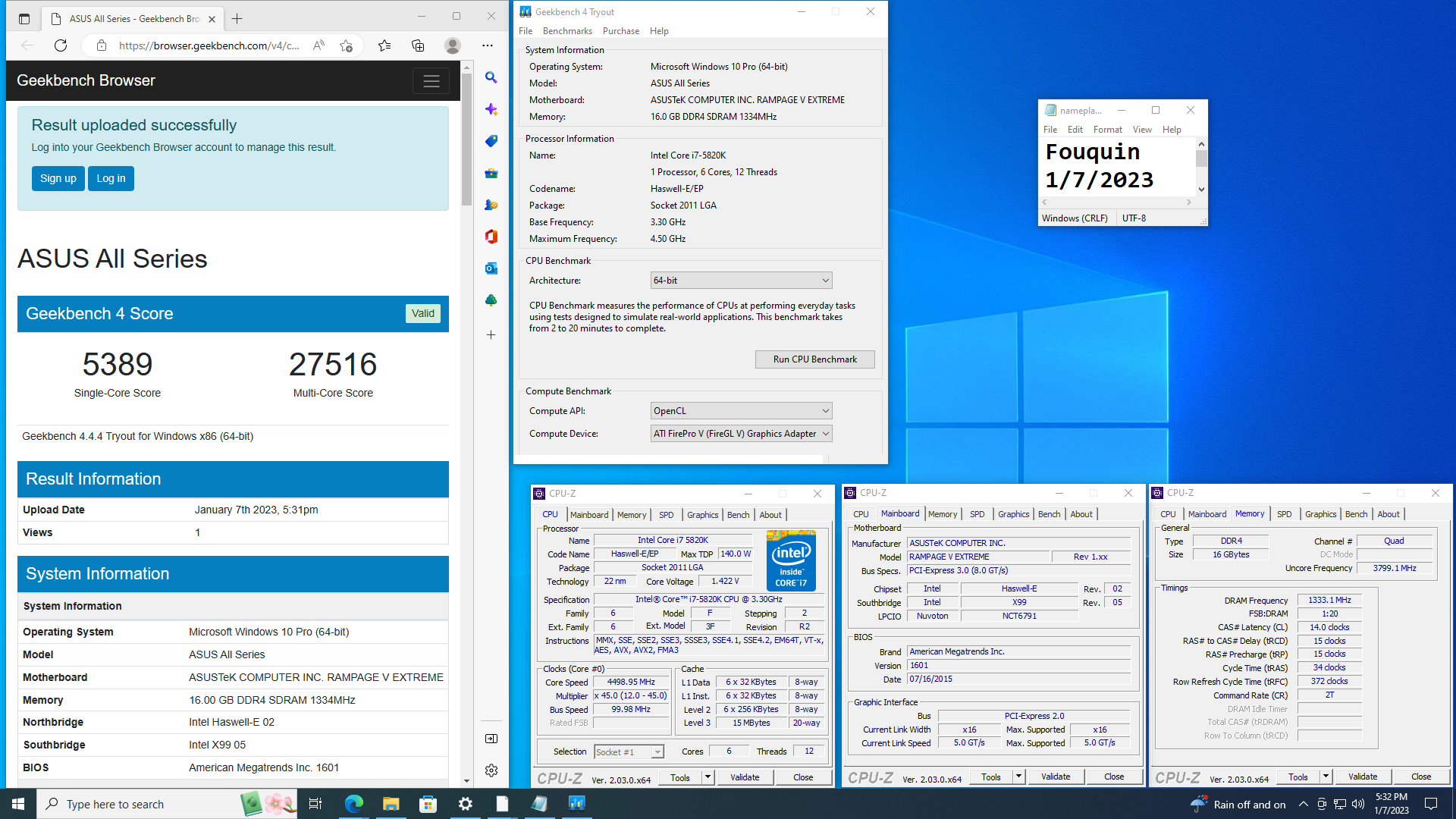Launch File Explorer from the taskbar
Image resolution: width=1456 pixels, height=819 pixels.
click(391, 804)
